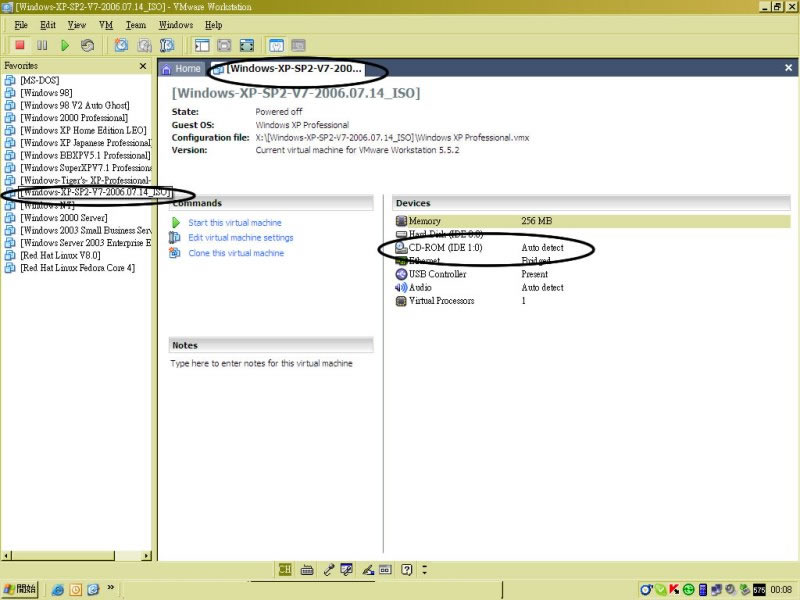Click the Reset virtual machine toolbar icon
Image resolution: width=800 pixels, height=600 pixels.
pyautogui.click(x=87, y=45)
